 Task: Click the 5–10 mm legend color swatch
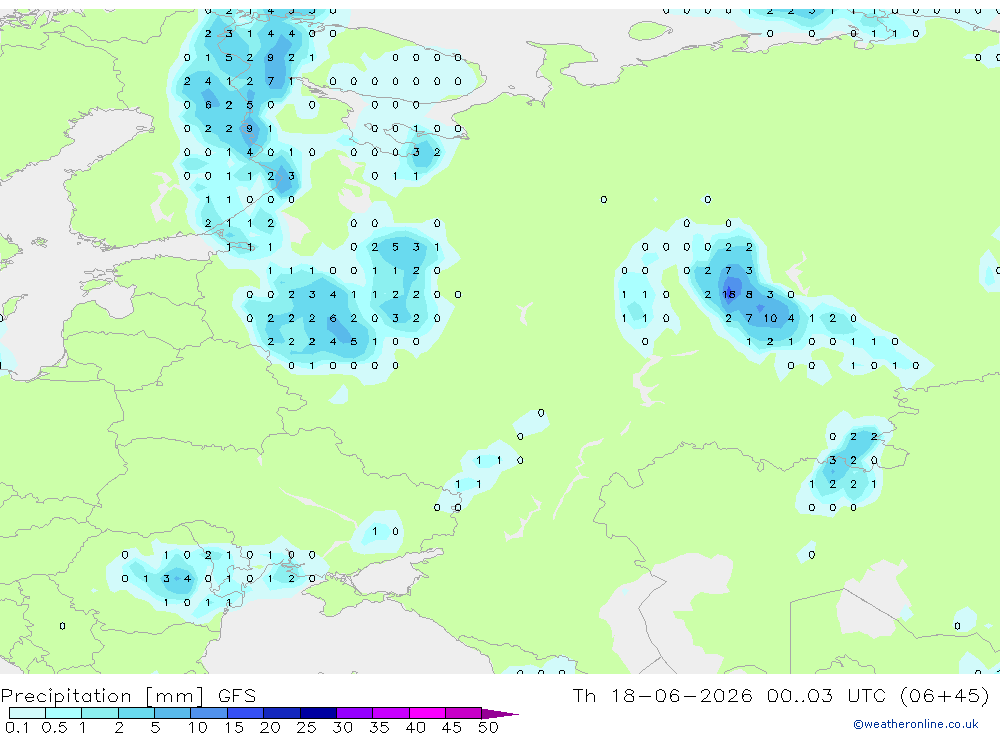(x=173, y=713)
